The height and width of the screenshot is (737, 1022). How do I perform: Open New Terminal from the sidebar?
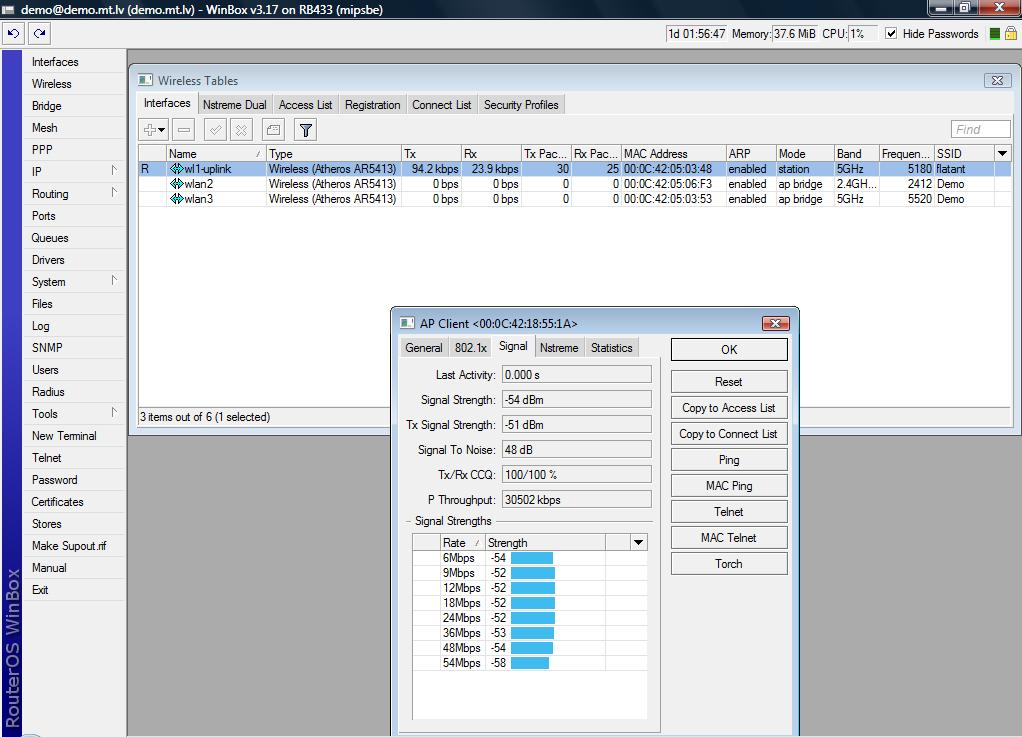pos(64,436)
